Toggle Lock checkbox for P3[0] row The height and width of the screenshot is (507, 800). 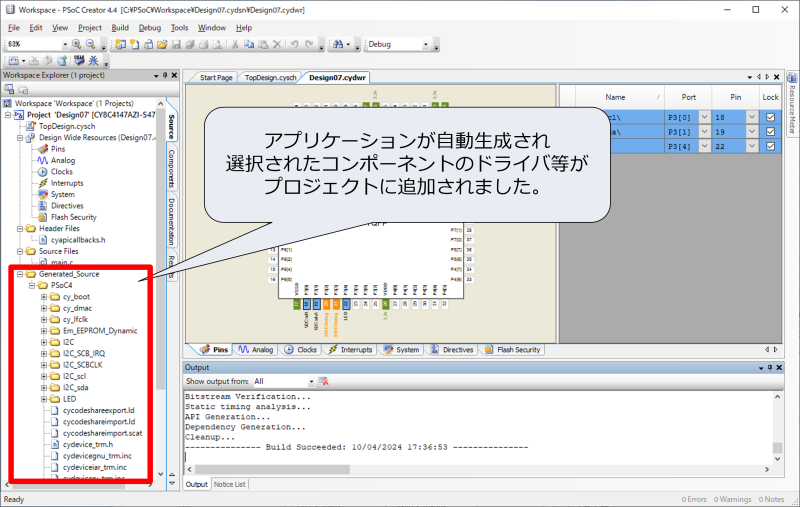(770, 117)
